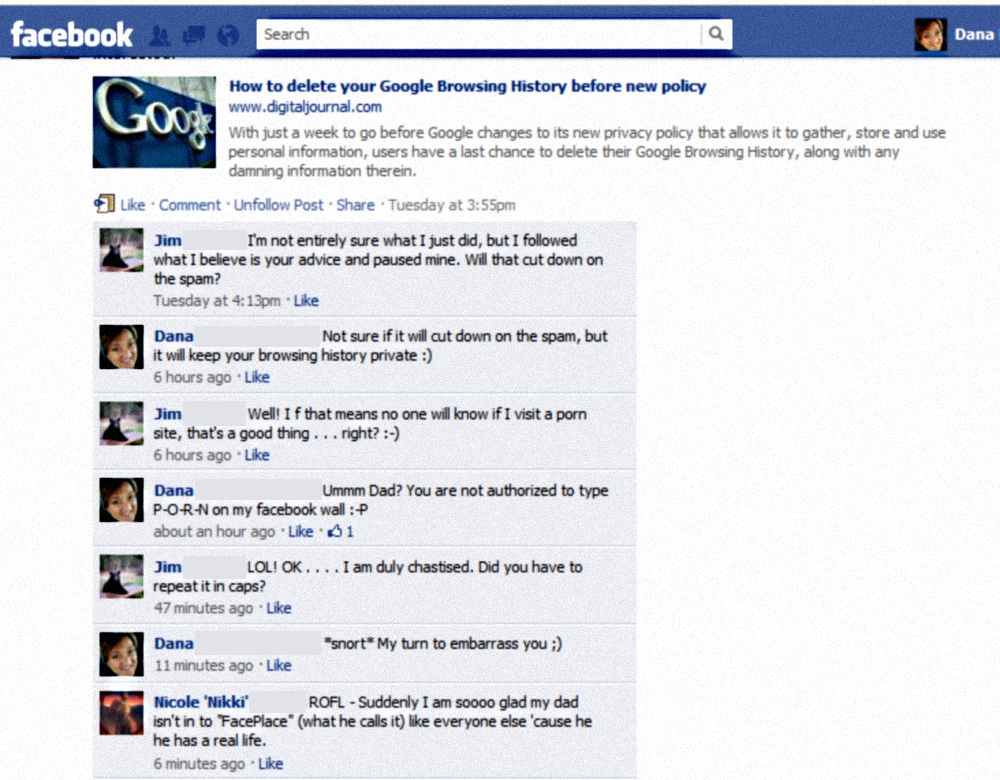Like the shared Google post
The height and width of the screenshot is (780, 1000).
(133, 205)
